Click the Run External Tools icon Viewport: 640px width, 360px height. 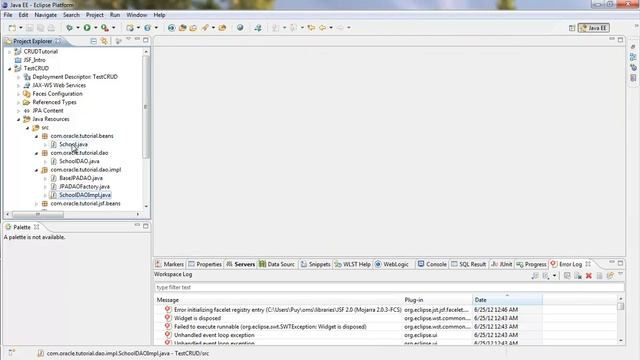[105, 28]
